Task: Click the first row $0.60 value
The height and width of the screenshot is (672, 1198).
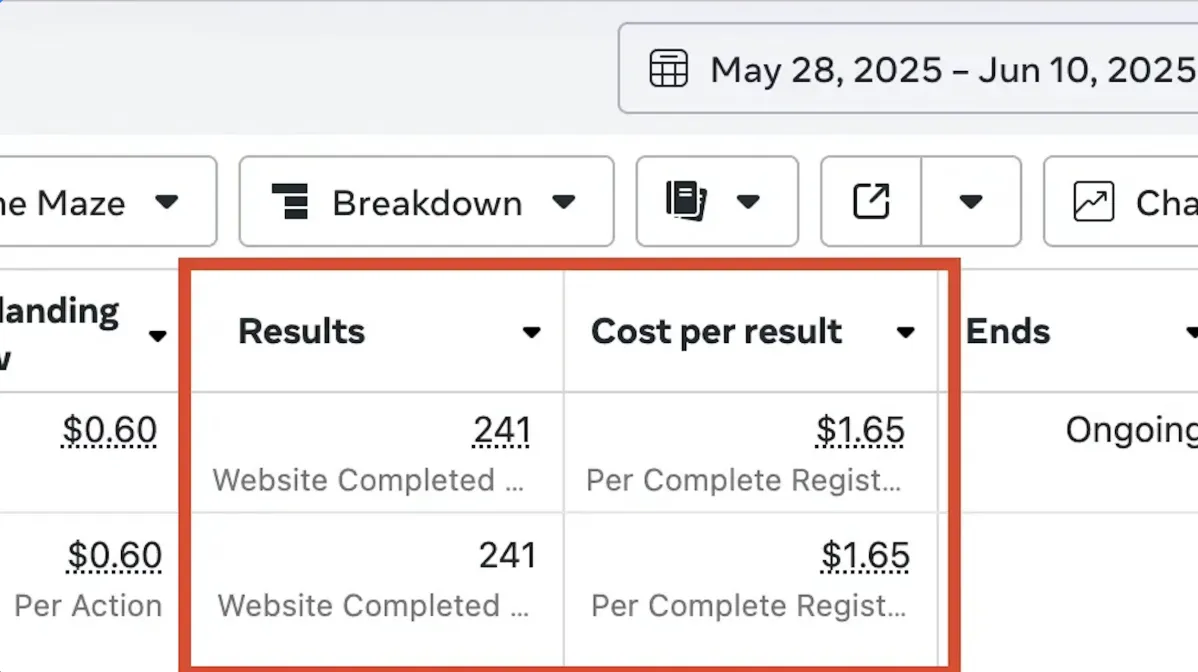Action: point(110,430)
